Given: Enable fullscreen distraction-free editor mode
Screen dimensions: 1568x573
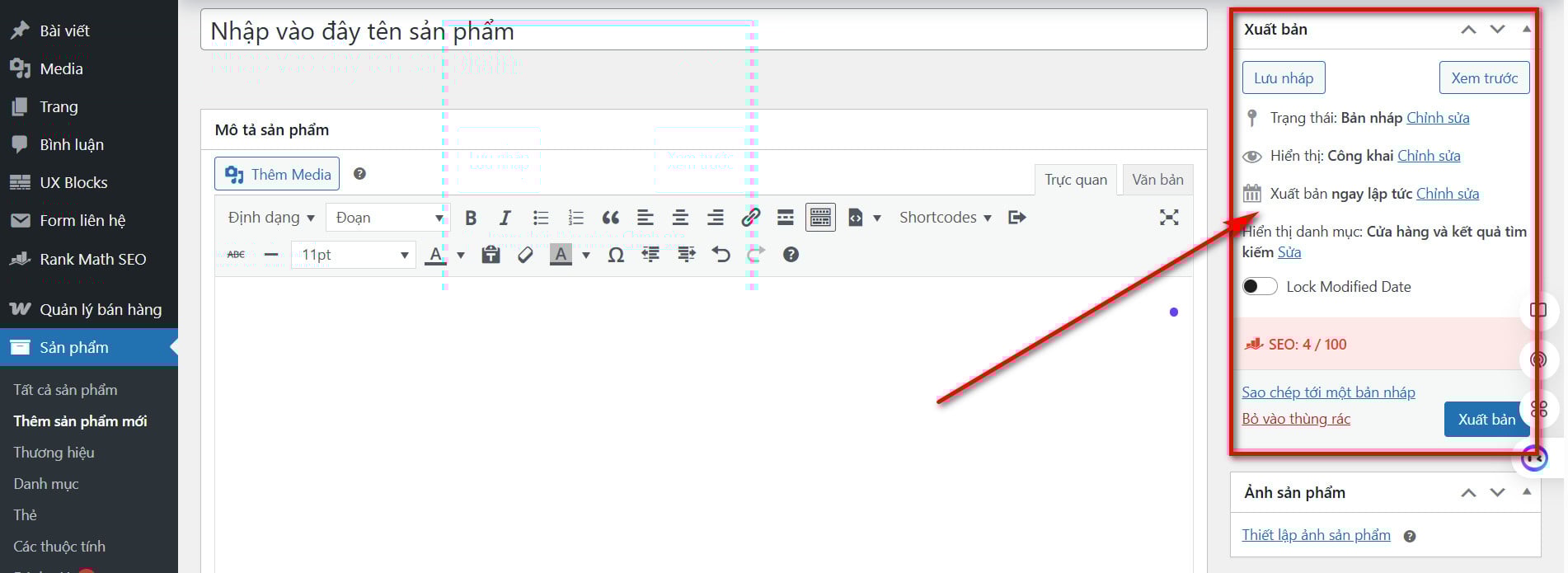Looking at the screenshot, I should tap(1168, 218).
